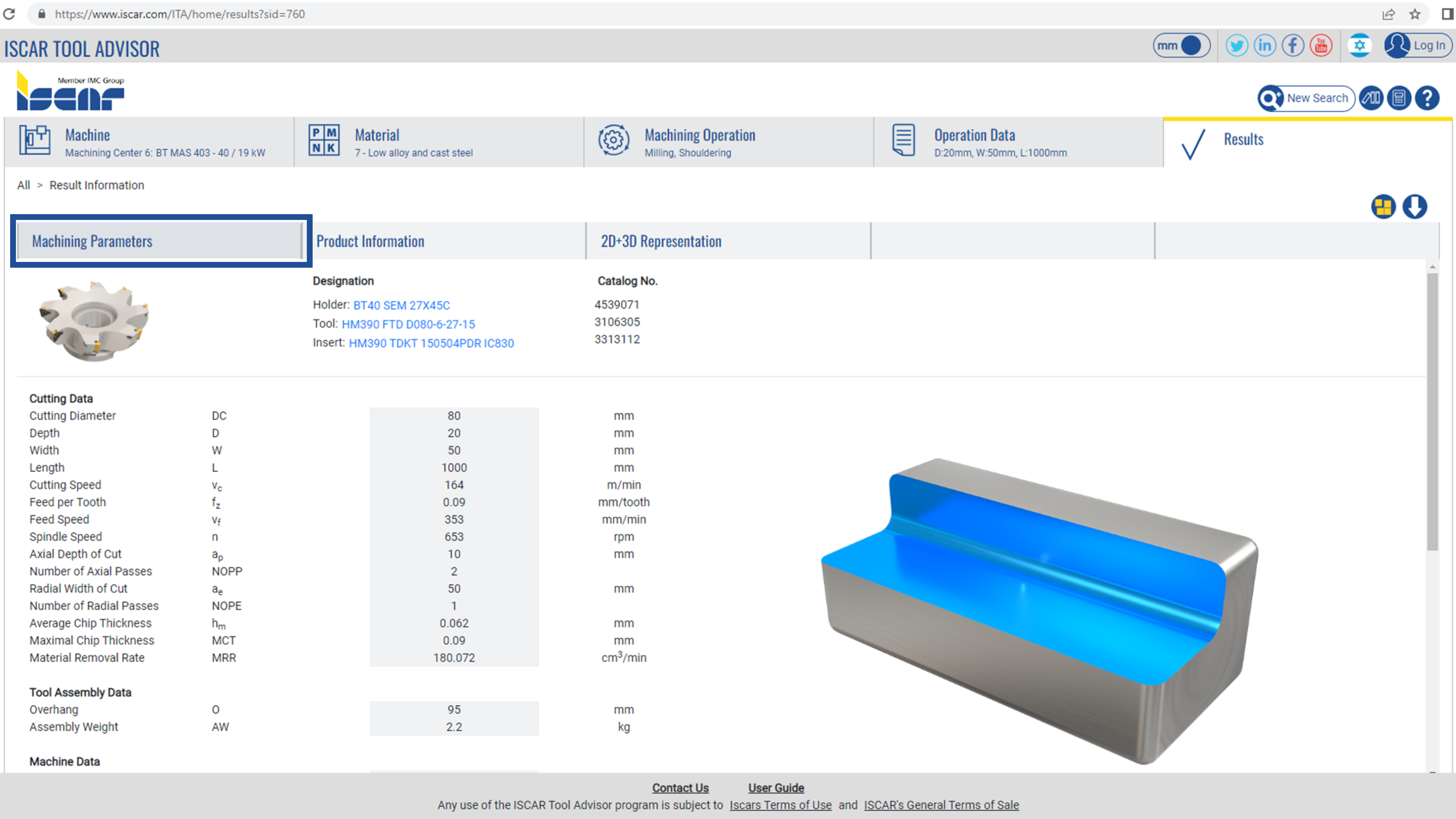The width and height of the screenshot is (1456, 819).
Task: Open holder BT40 SEM 27X45C link
Action: [x=401, y=305]
